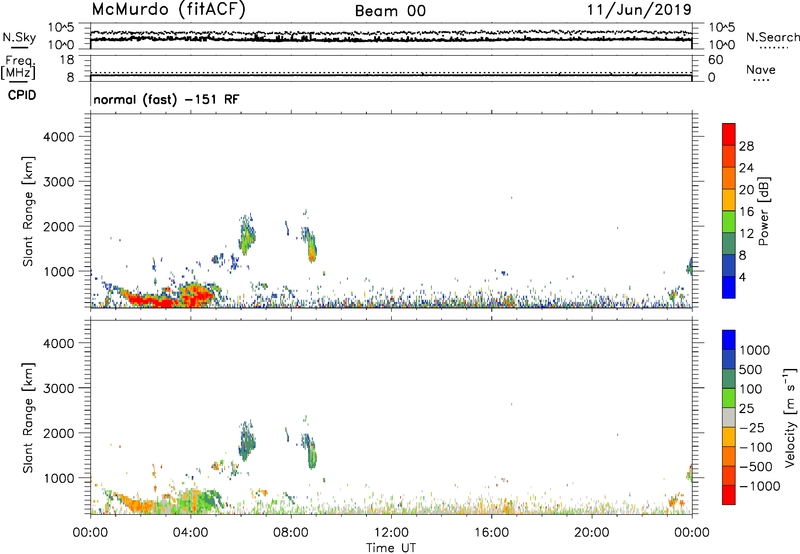This screenshot has height=554, width=800.
Task: Click the 500 label on velocity colorbar
Action: pyautogui.click(x=751, y=370)
